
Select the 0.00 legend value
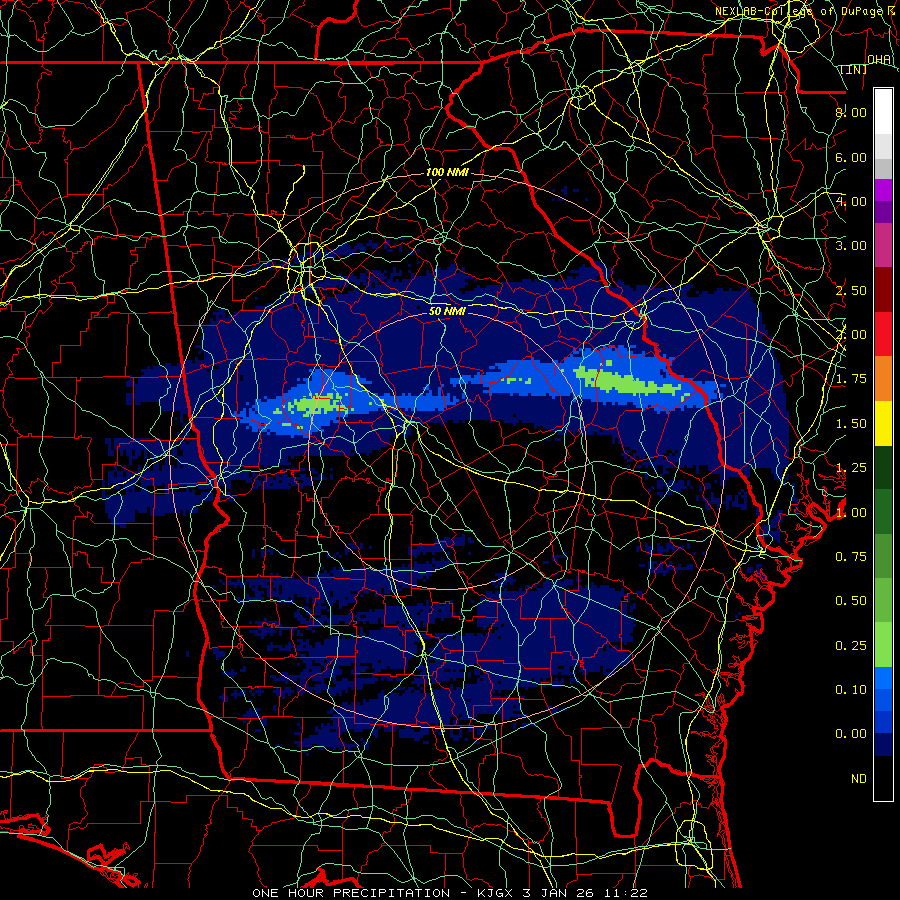(851, 734)
